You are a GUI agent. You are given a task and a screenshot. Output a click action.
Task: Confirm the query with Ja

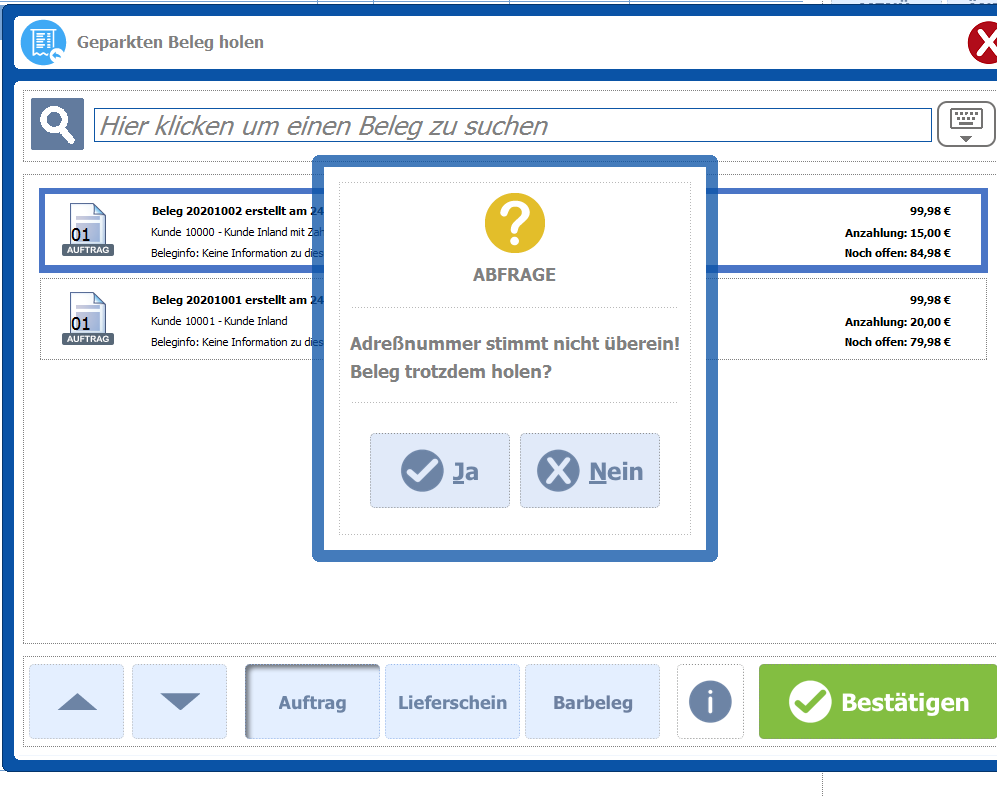(440, 471)
